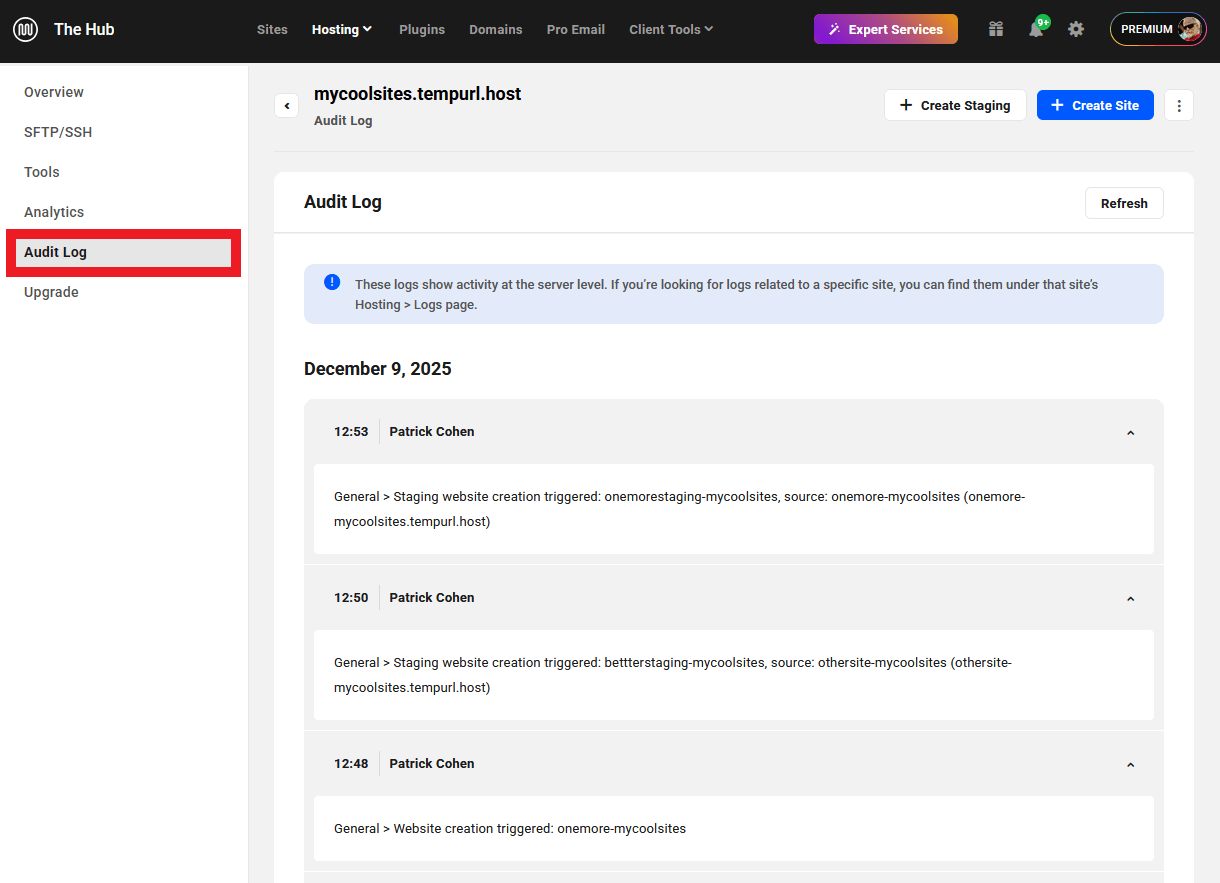Click the 12:50 timestamp
The height and width of the screenshot is (883, 1220).
coord(351,598)
